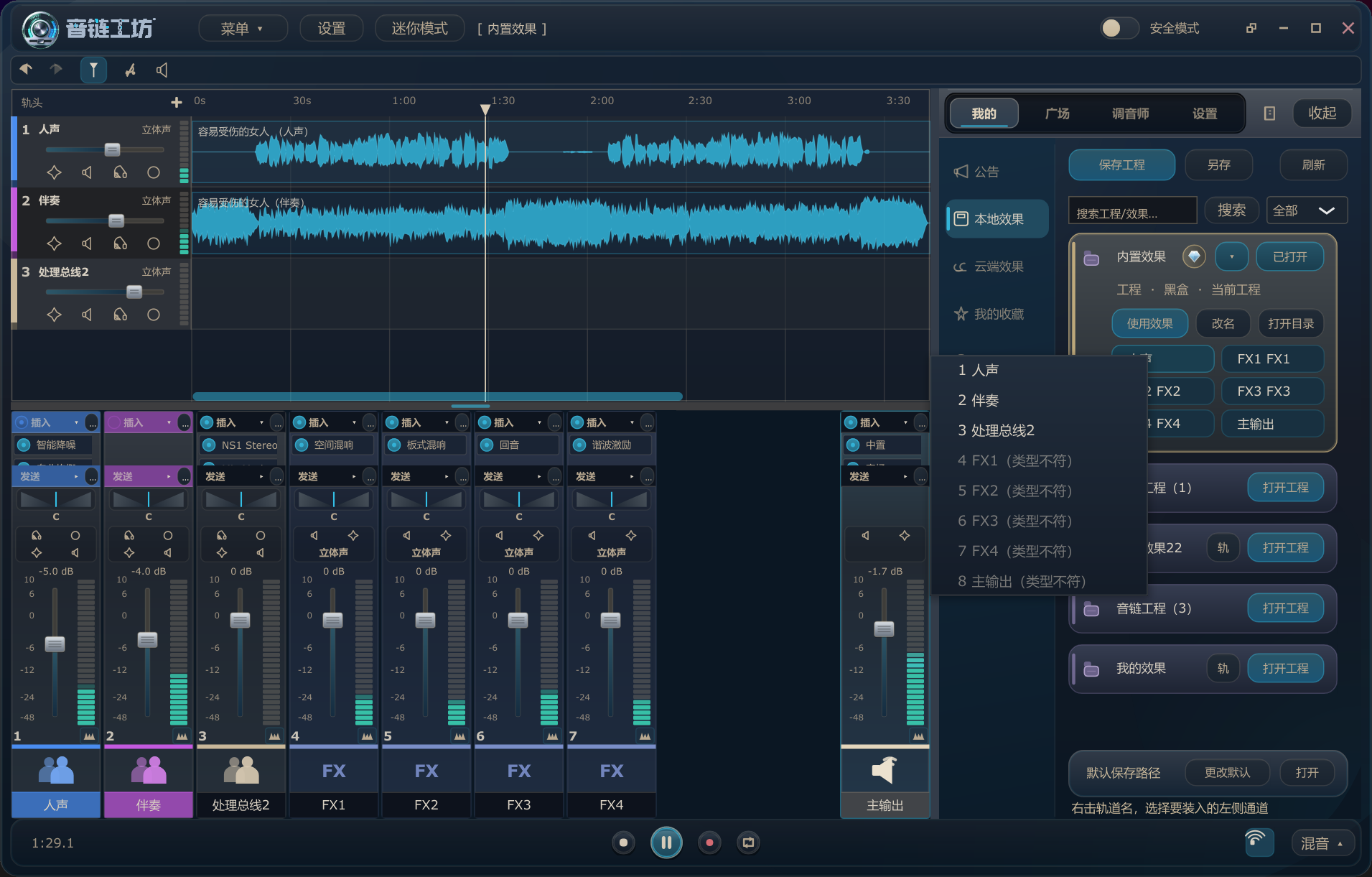Select the split cursor tool
This screenshot has height=877, width=1372.
pos(93,70)
